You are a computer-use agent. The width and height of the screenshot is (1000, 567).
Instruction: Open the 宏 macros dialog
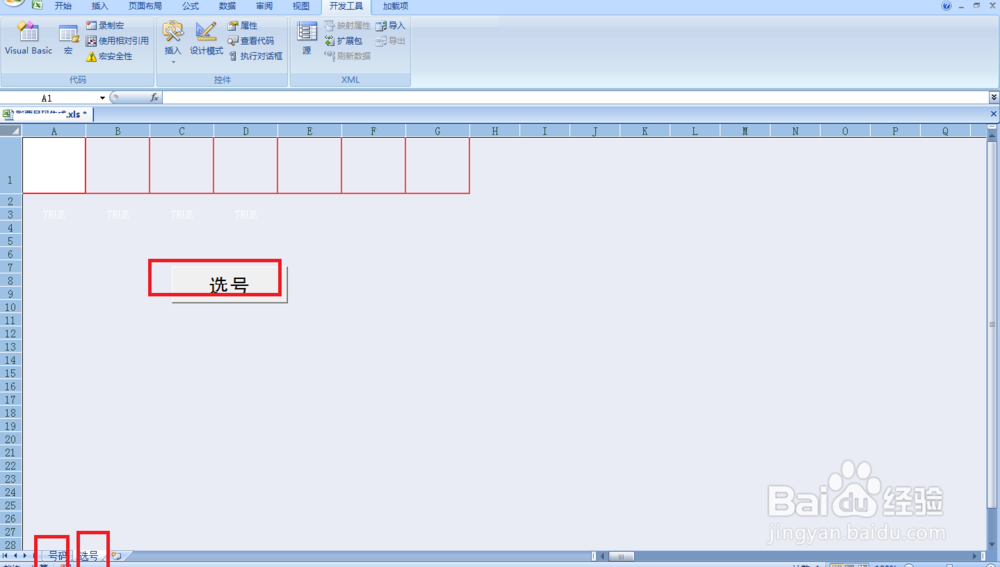[x=68, y=38]
